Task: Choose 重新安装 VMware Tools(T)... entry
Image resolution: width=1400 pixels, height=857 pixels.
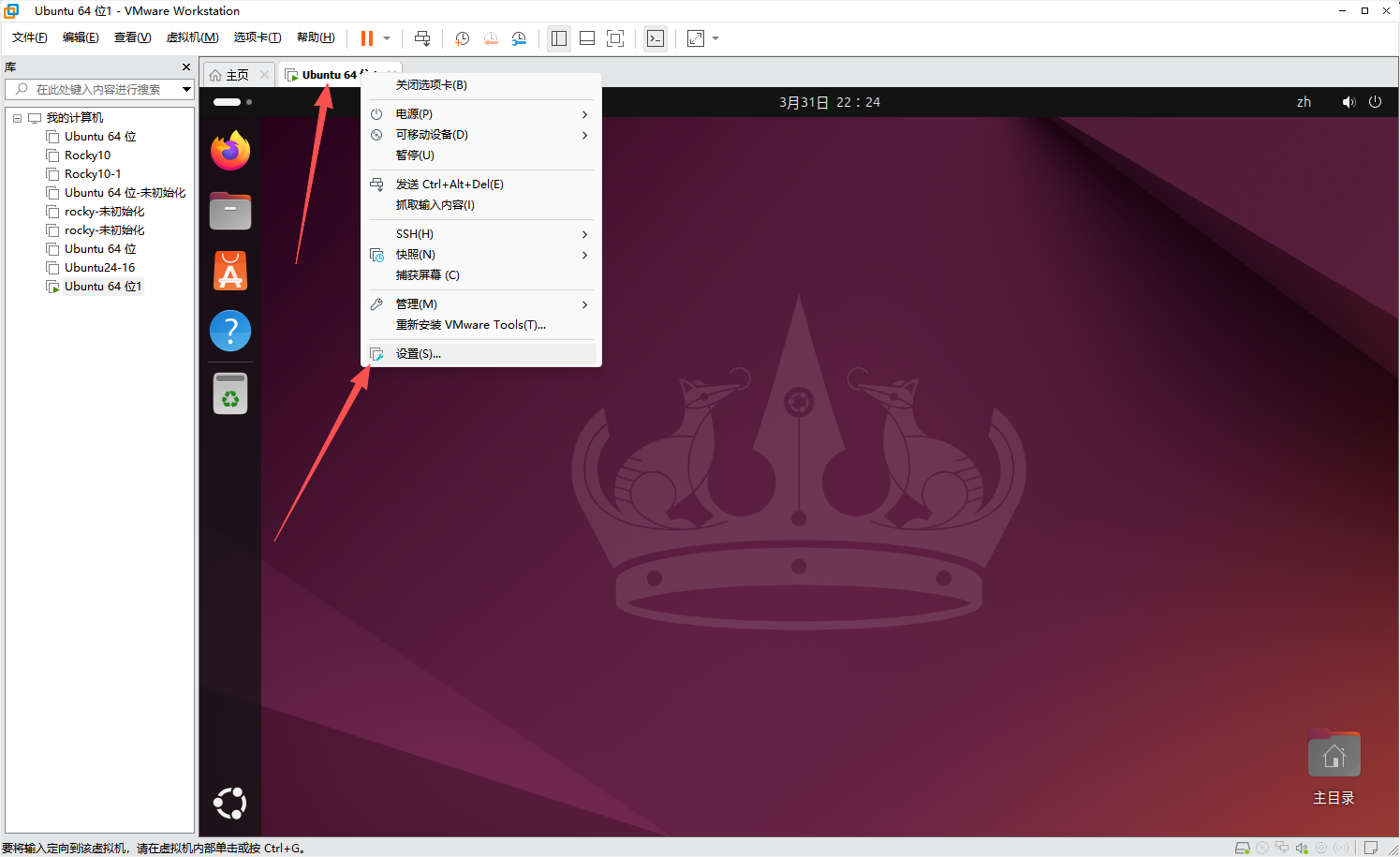Action: coord(481,325)
